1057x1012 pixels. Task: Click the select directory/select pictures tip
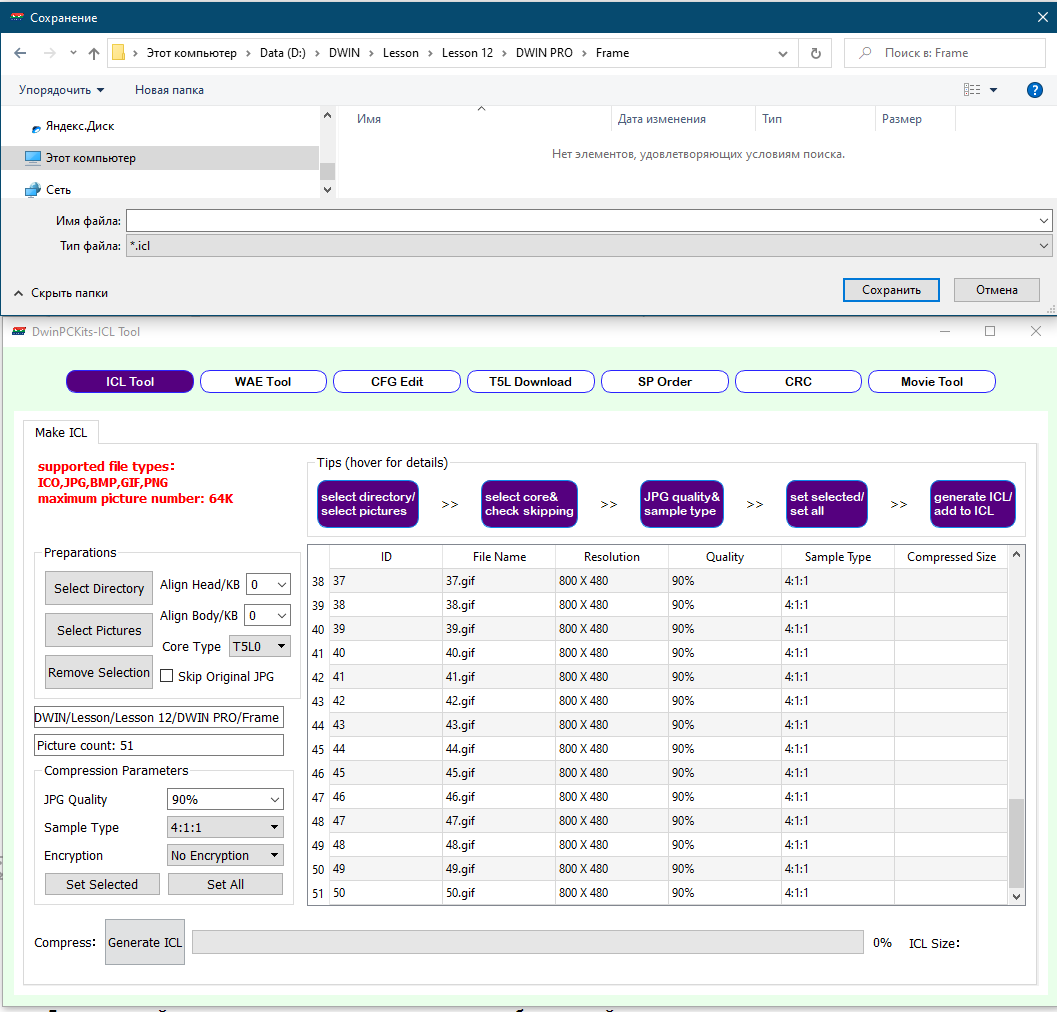pyautogui.click(x=368, y=504)
